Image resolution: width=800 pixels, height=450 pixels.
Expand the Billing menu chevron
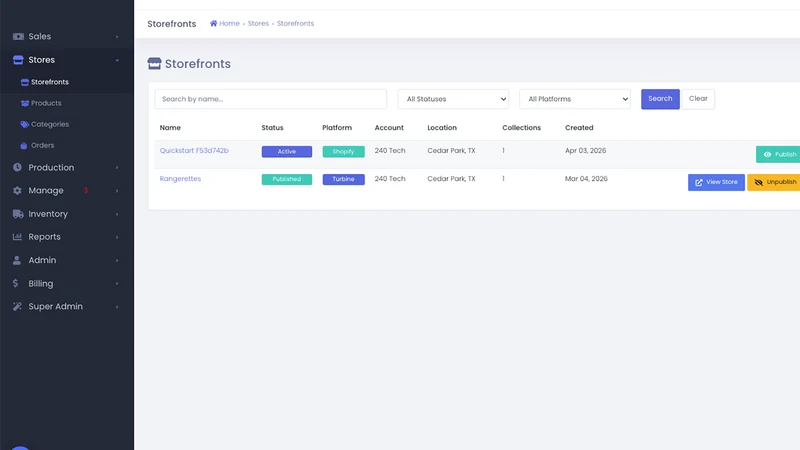(x=117, y=284)
